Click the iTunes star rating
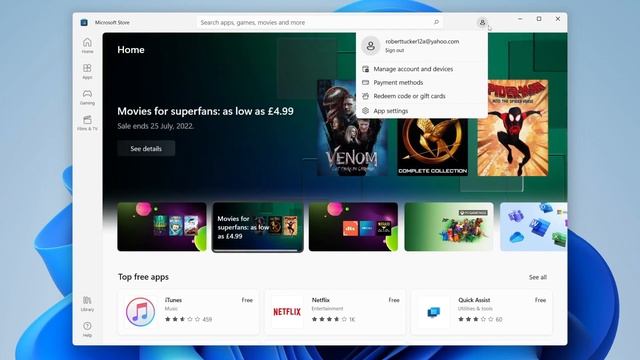The width and height of the screenshot is (640, 360). coord(182,319)
